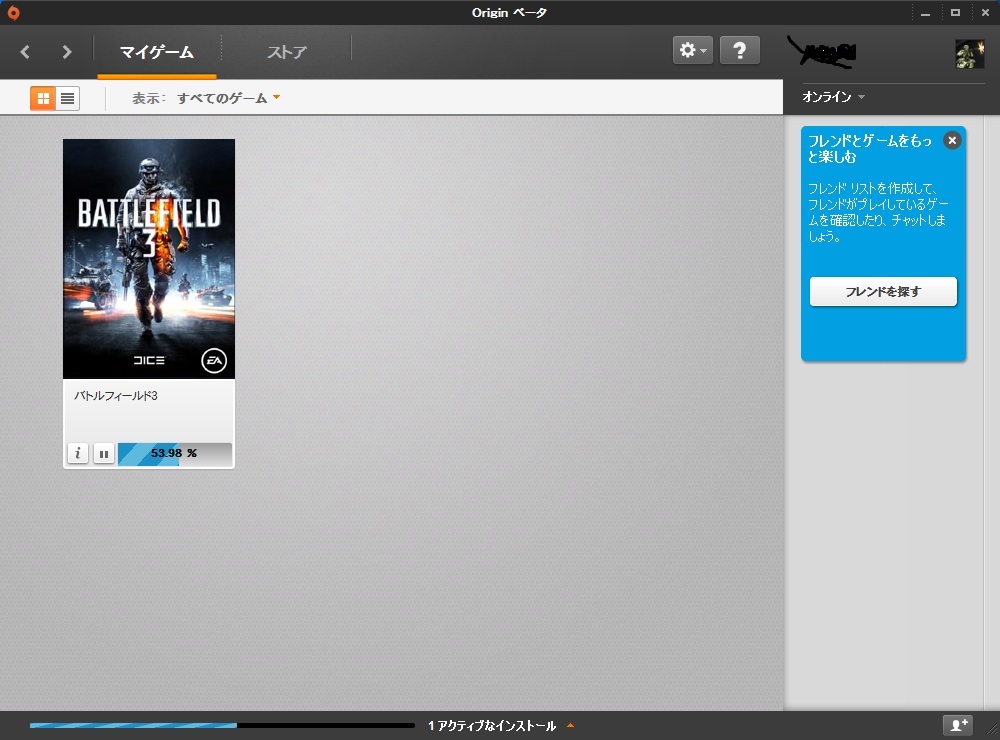The height and width of the screenshot is (740, 1000).
Task: Close the Origin window
Action: (985, 13)
